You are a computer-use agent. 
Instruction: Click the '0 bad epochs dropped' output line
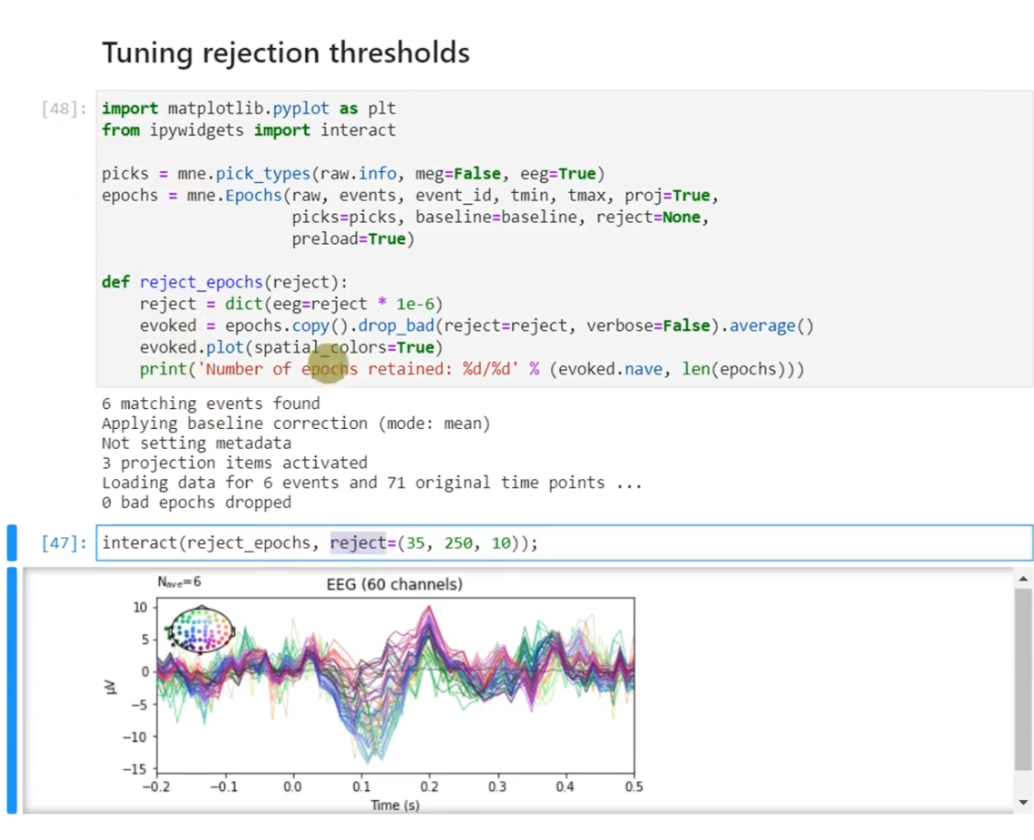[196, 502]
